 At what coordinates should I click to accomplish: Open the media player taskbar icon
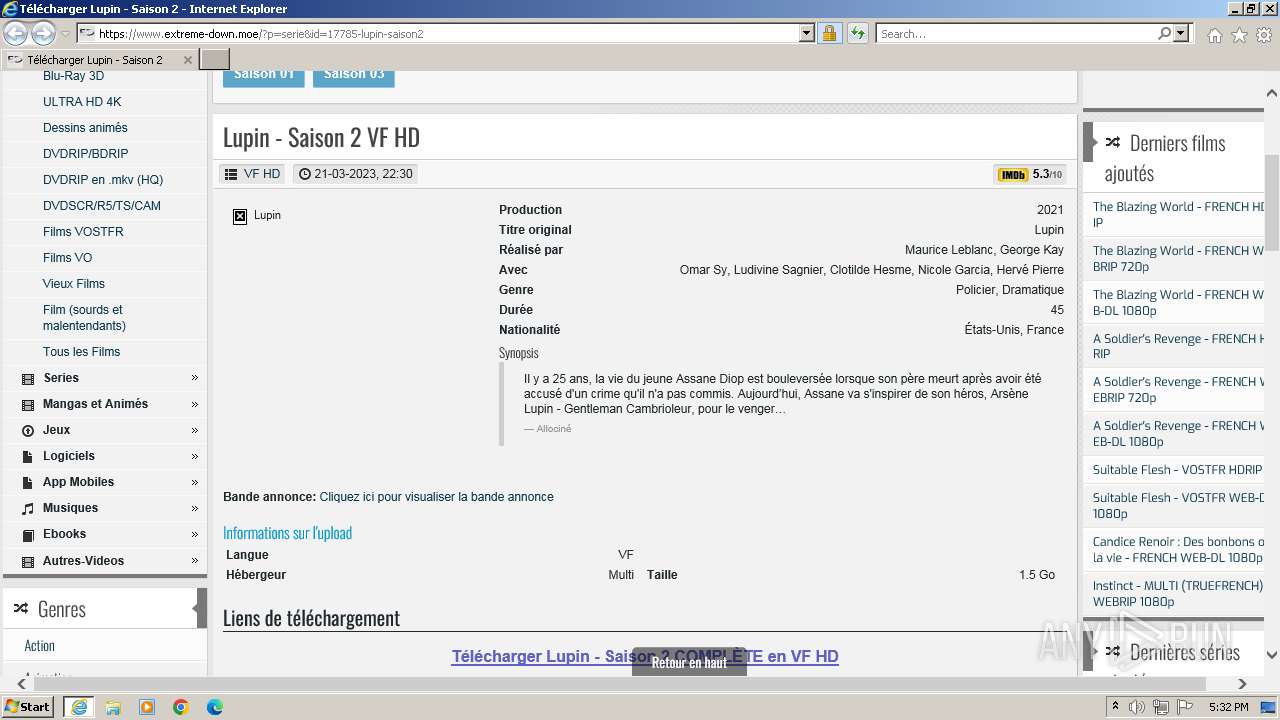click(147, 707)
